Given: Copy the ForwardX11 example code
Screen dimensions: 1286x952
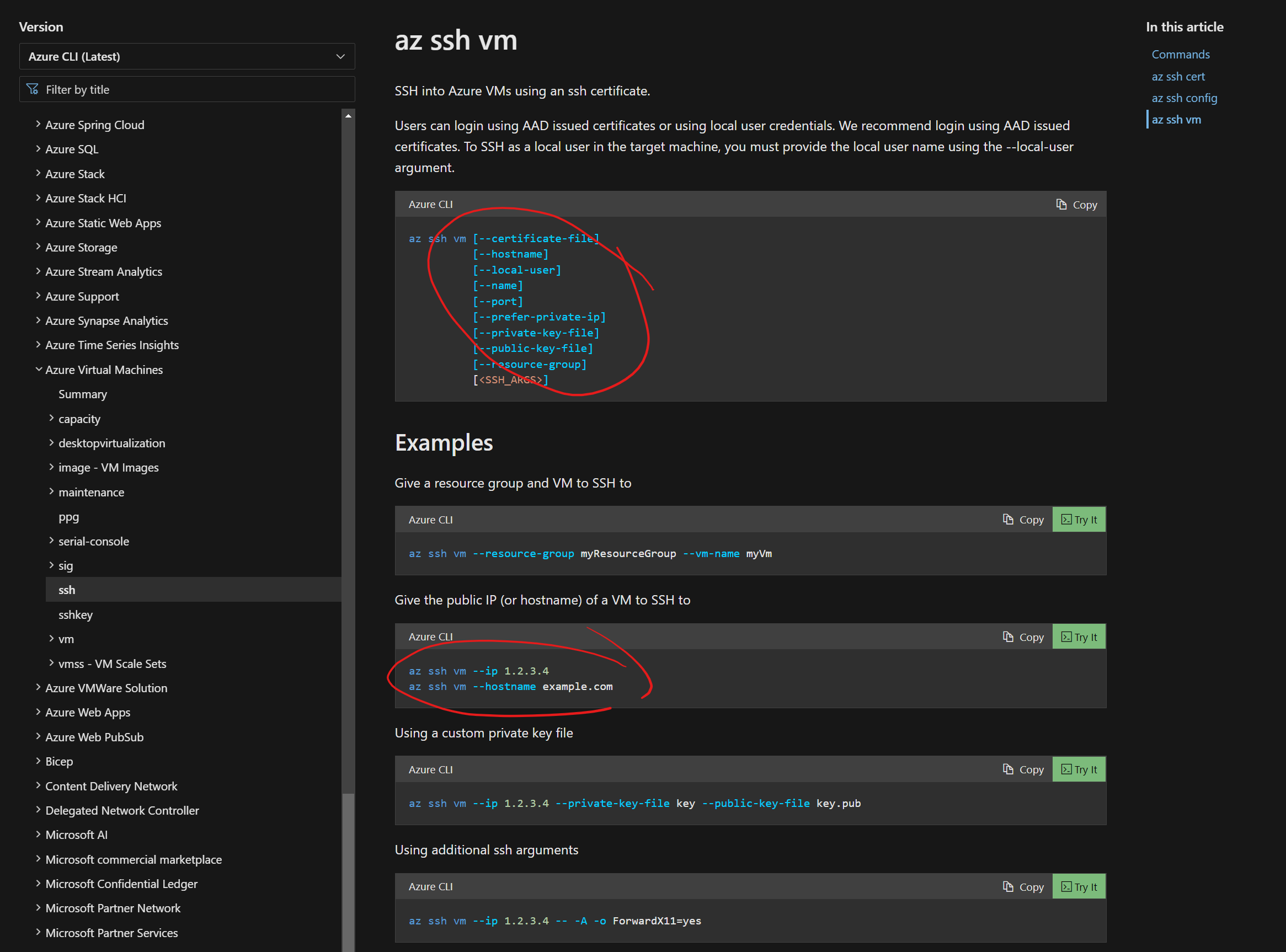Looking at the screenshot, I should point(1023,887).
